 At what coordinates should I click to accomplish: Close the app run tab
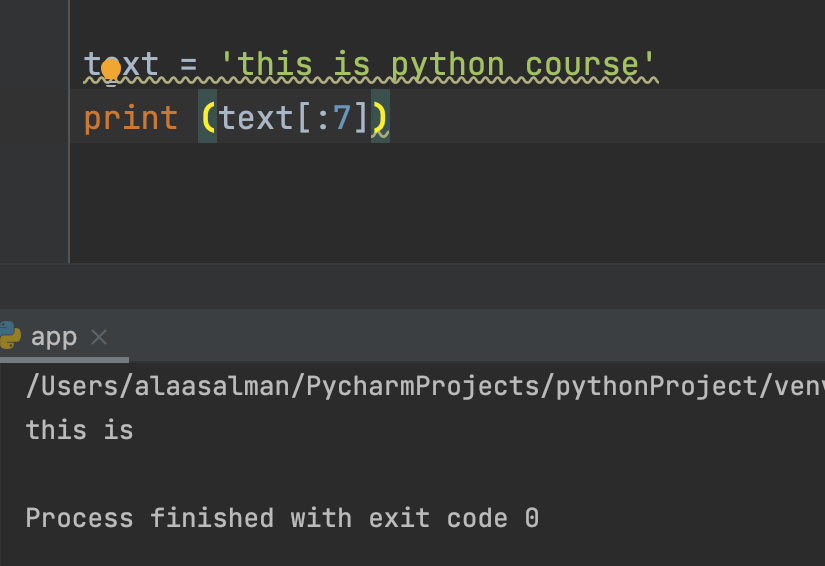(99, 337)
